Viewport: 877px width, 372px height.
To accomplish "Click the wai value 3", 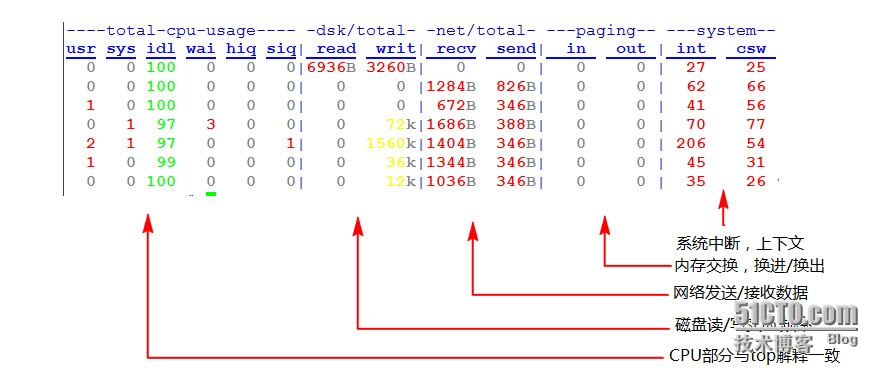I will click(x=211, y=124).
